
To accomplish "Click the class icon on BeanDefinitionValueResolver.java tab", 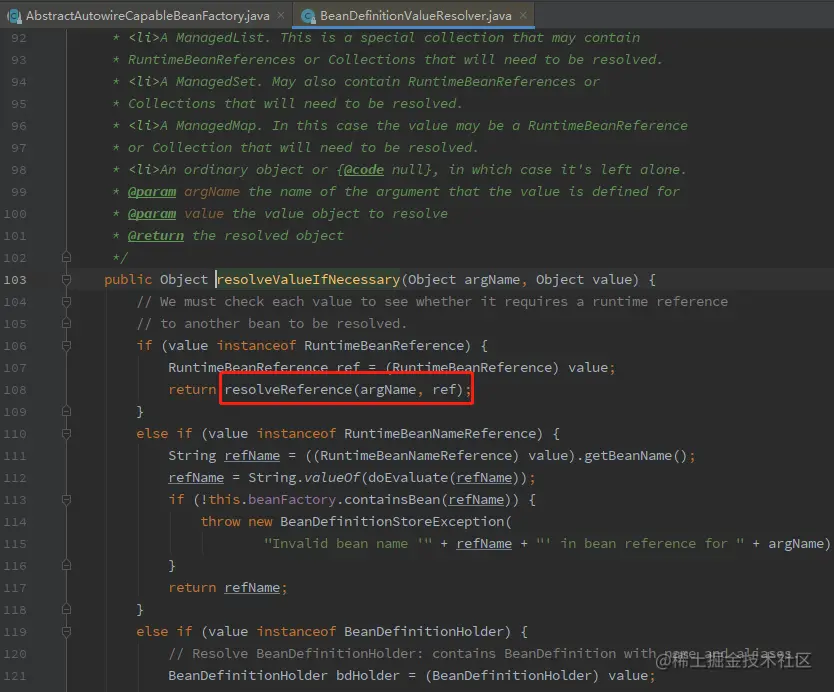I will point(308,16).
